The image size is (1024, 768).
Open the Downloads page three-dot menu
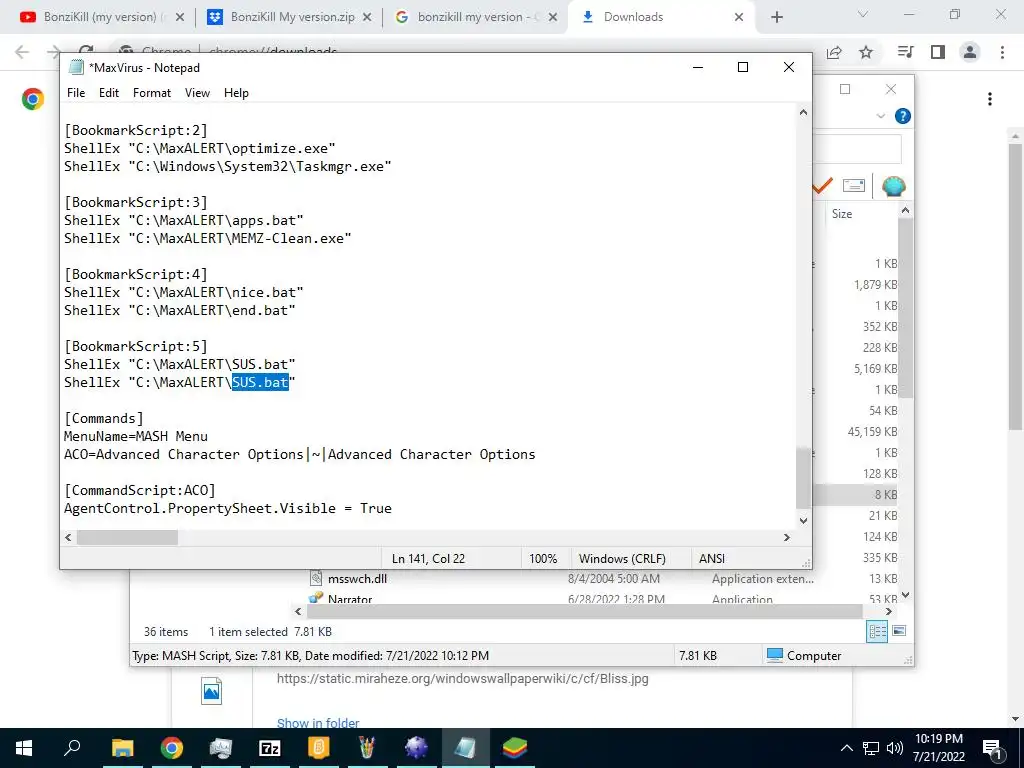click(990, 99)
